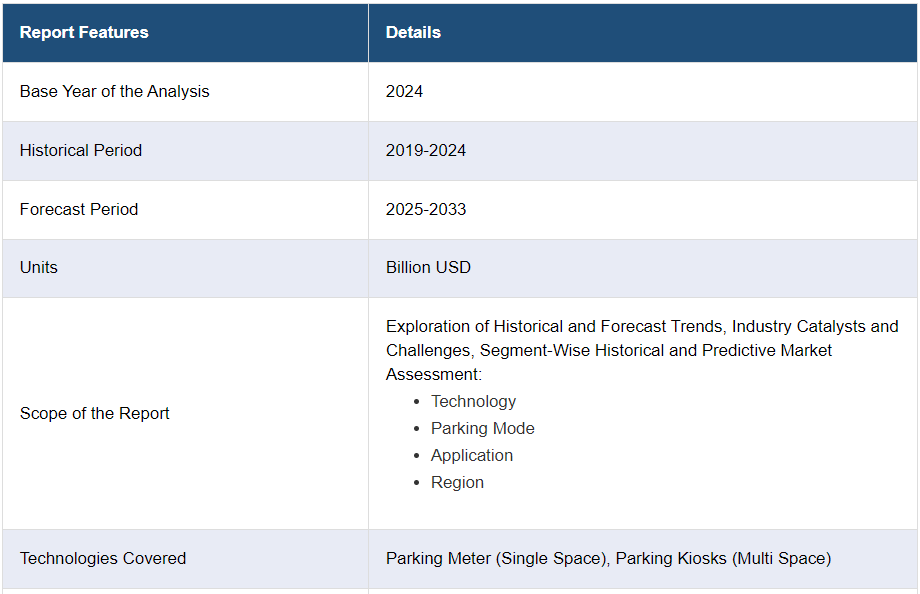Click the 2019-2024 historical period value

click(x=426, y=150)
